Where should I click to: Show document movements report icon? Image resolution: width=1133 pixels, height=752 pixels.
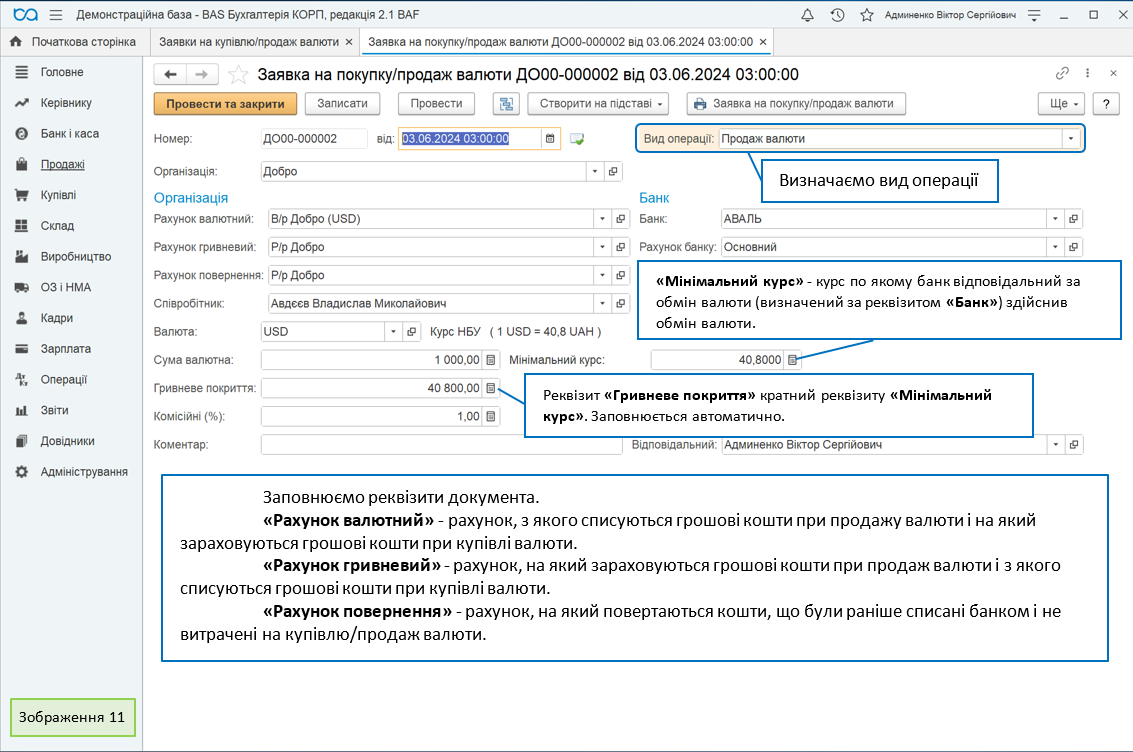pyautogui.click(x=507, y=104)
